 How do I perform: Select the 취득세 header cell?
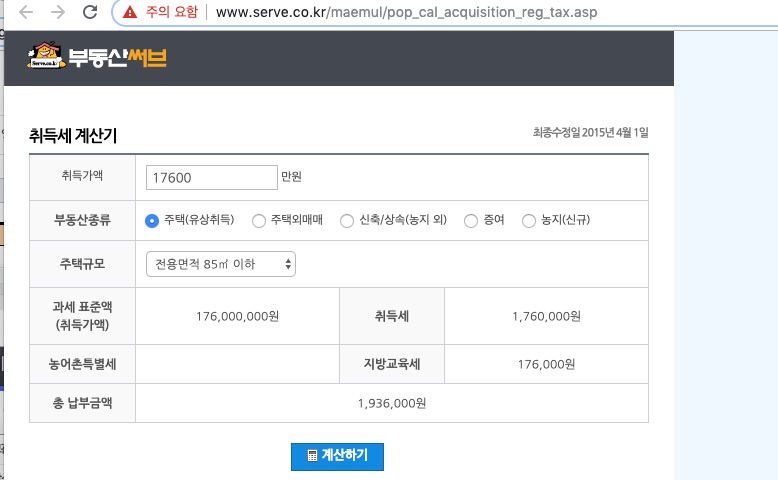click(x=392, y=316)
